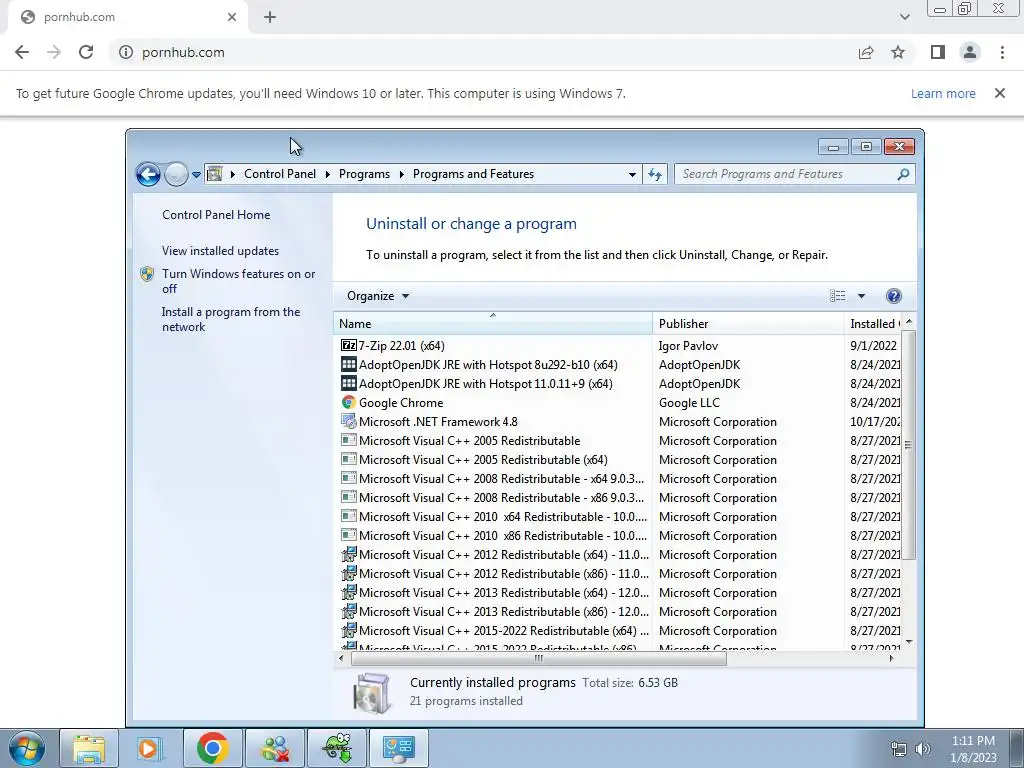Click Igor Pavlov publisher cell
The image size is (1024, 768).
[688, 345]
